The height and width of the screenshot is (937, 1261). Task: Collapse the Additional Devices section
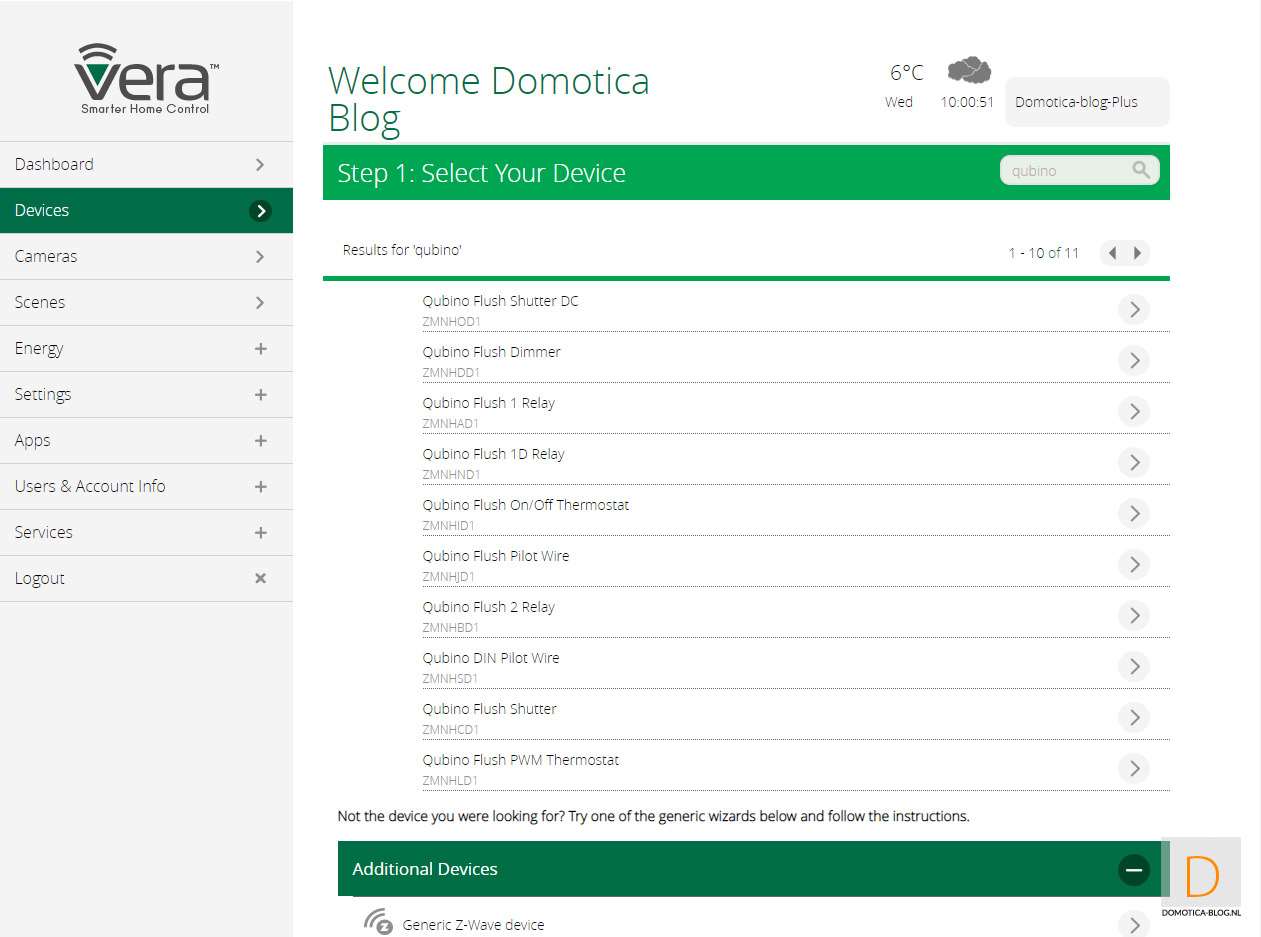1133,870
